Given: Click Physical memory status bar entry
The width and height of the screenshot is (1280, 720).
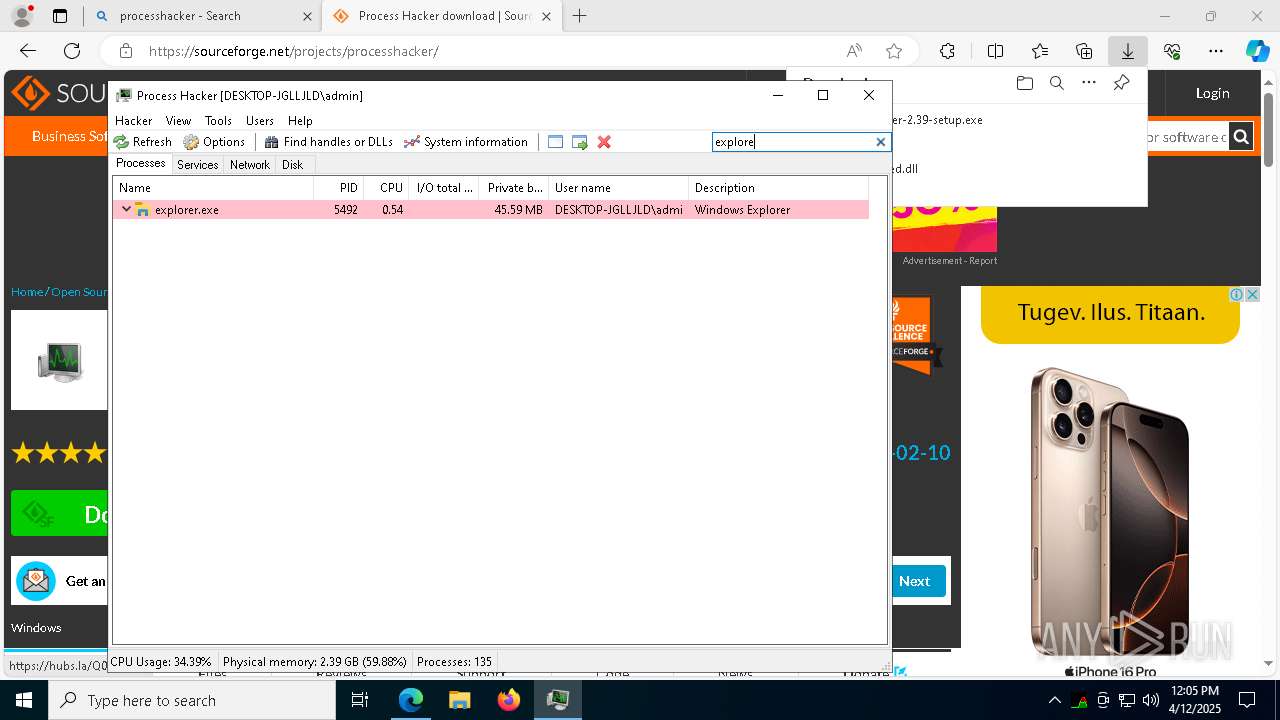Looking at the screenshot, I should [x=315, y=662].
